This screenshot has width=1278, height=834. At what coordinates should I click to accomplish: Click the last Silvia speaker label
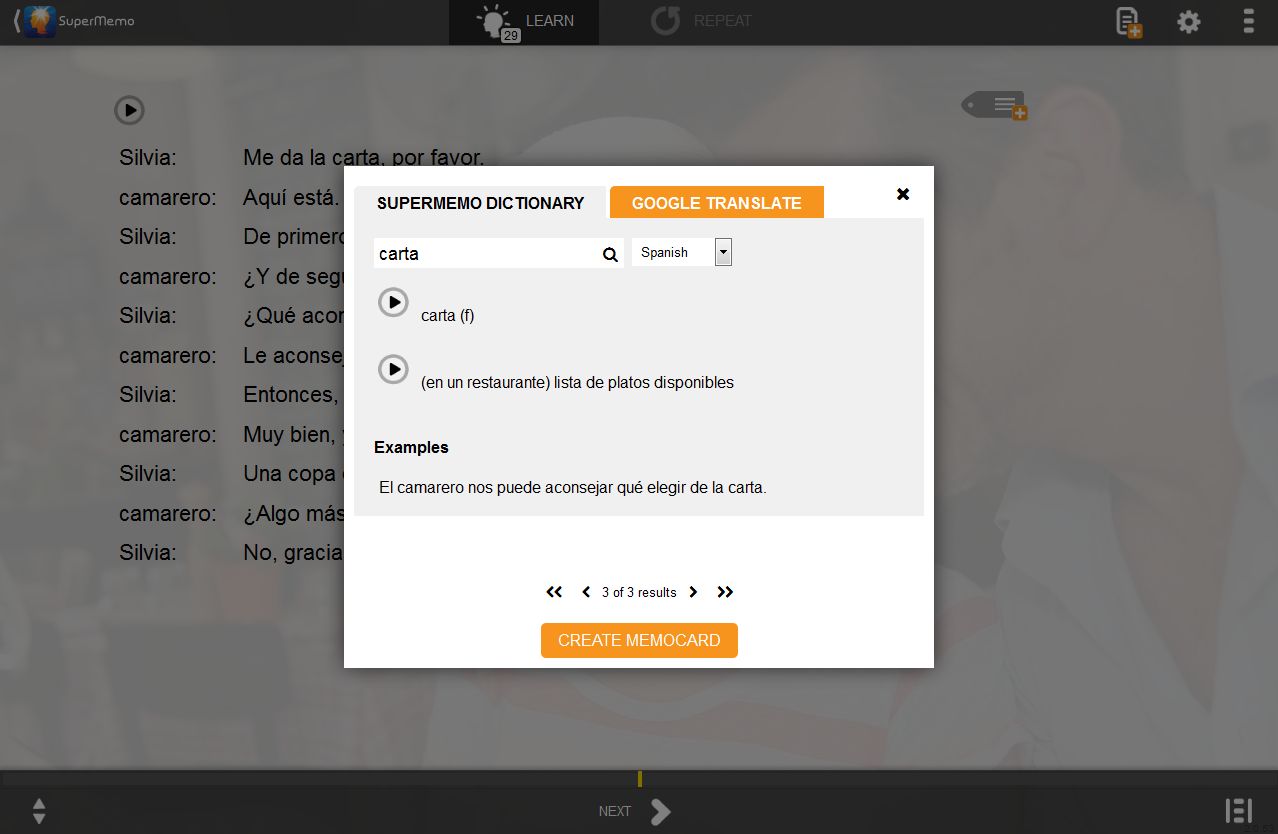pyautogui.click(x=148, y=552)
